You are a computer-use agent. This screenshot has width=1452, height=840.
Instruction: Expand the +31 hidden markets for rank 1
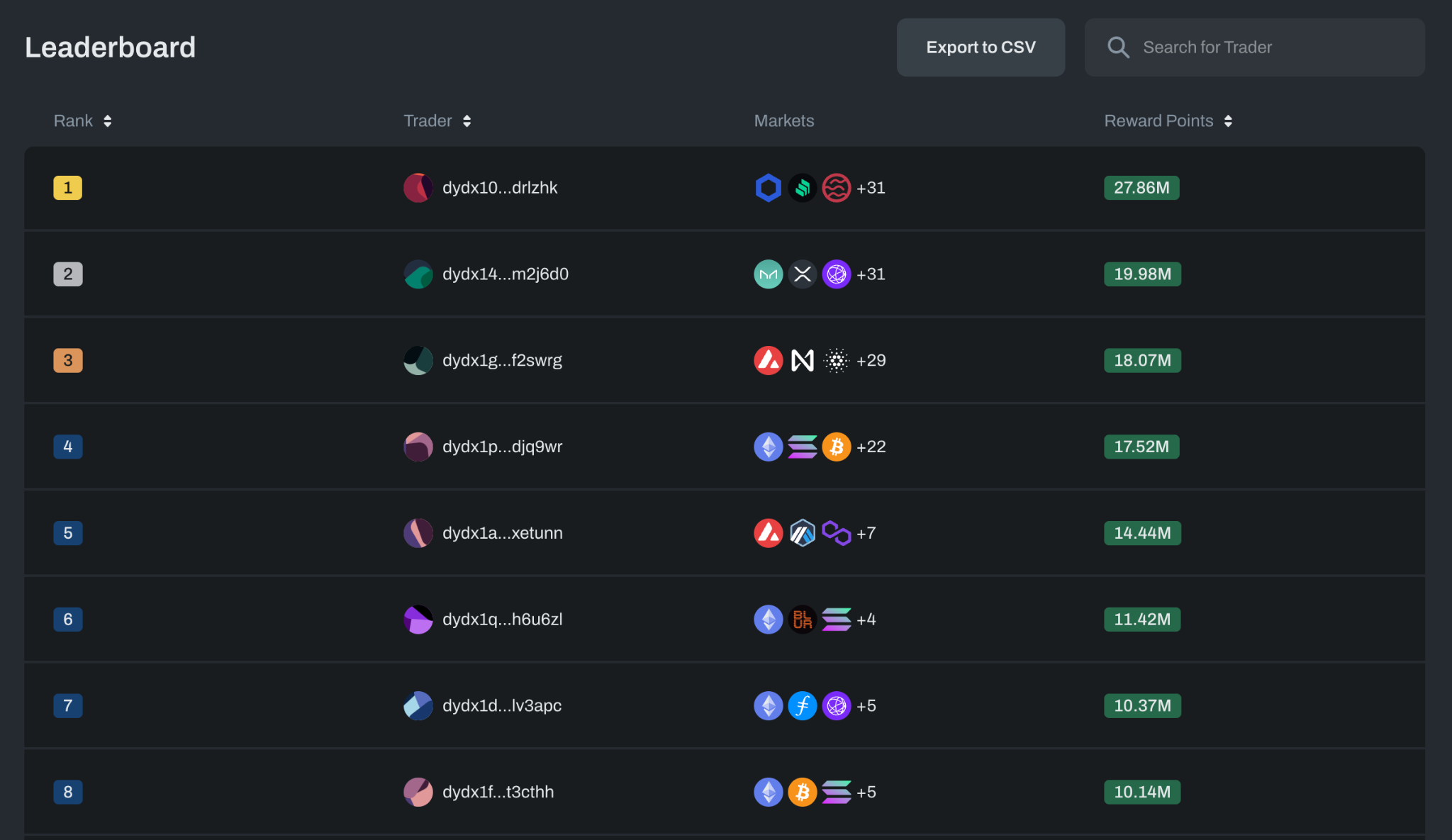[870, 188]
